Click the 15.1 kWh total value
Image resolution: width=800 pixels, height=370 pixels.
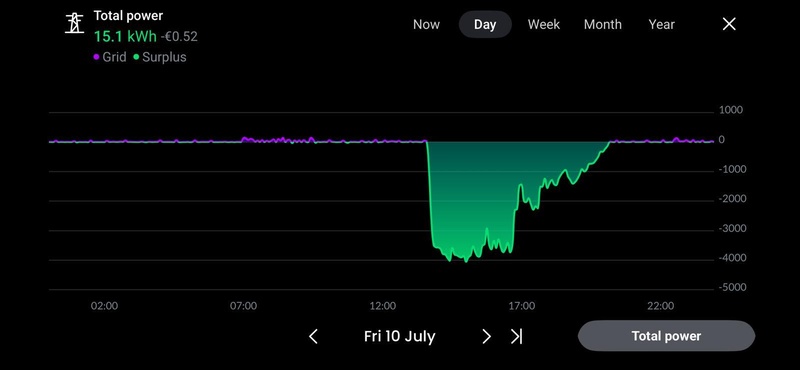coord(125,37)
